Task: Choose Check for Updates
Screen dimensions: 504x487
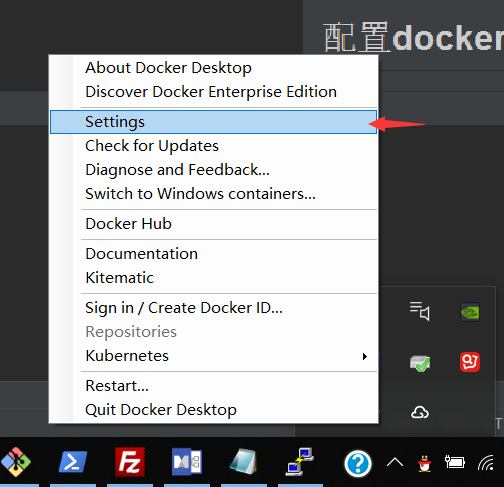Action: coord(152,146)
